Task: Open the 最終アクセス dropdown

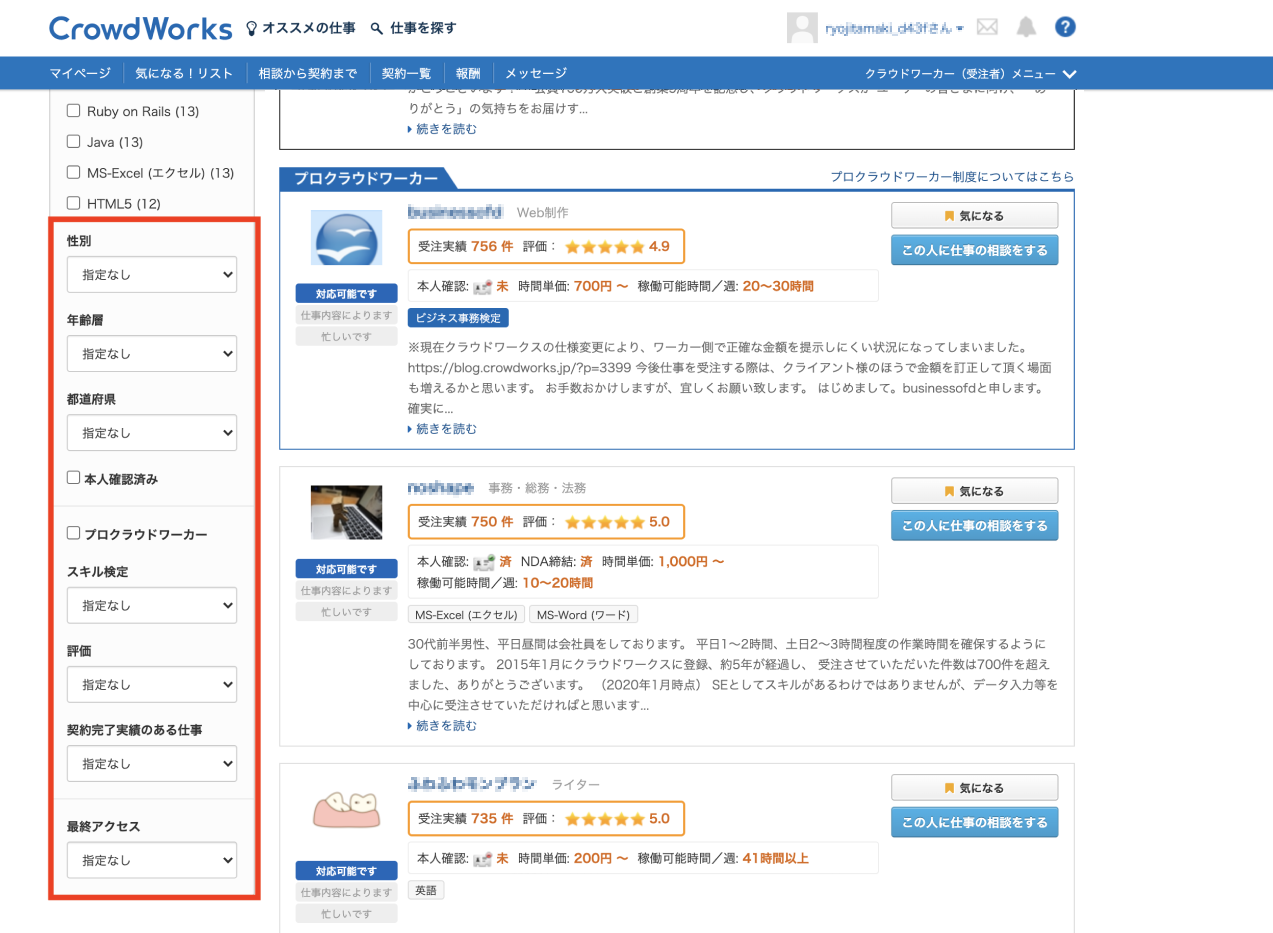Action: pyautogui.click(x=152, y=860)
